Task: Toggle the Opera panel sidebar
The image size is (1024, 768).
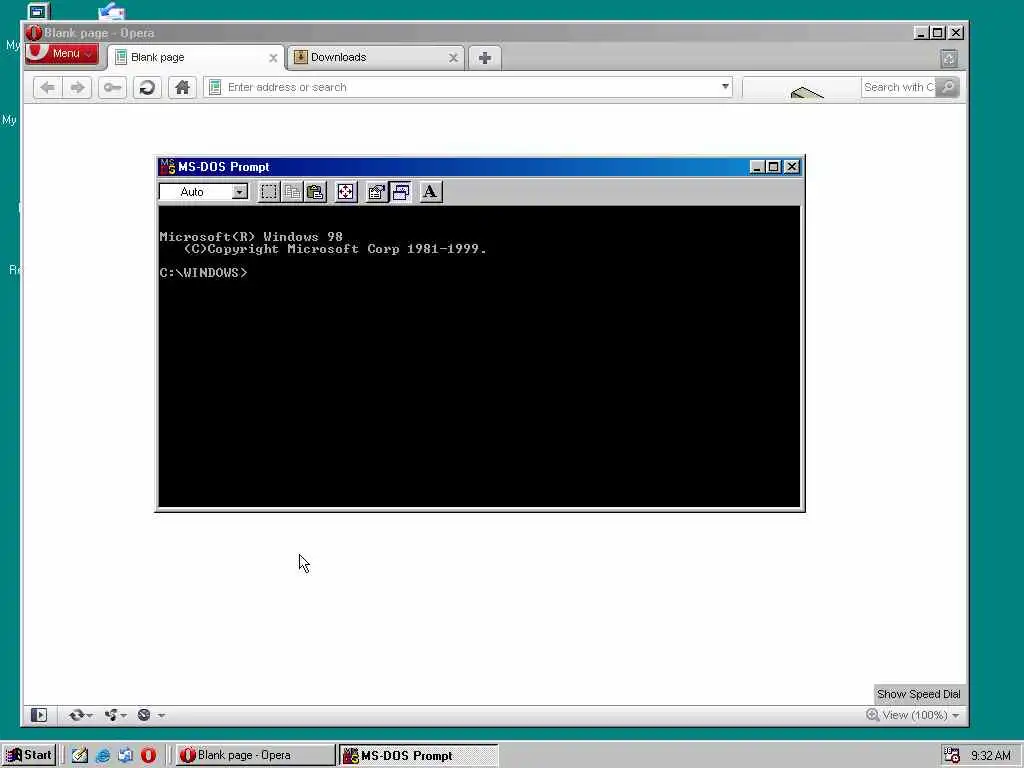Action: pyautogui.click(x=39, y=715)
